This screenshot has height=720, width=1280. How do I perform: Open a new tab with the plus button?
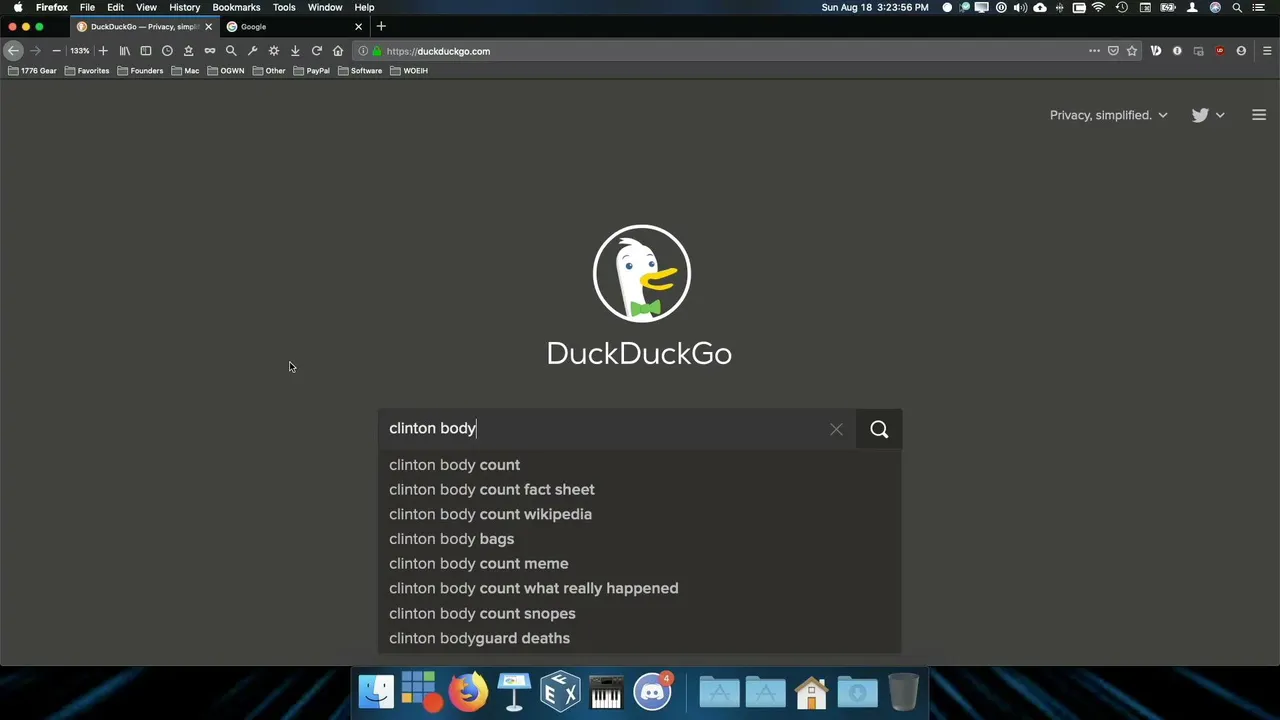point(381,27)
